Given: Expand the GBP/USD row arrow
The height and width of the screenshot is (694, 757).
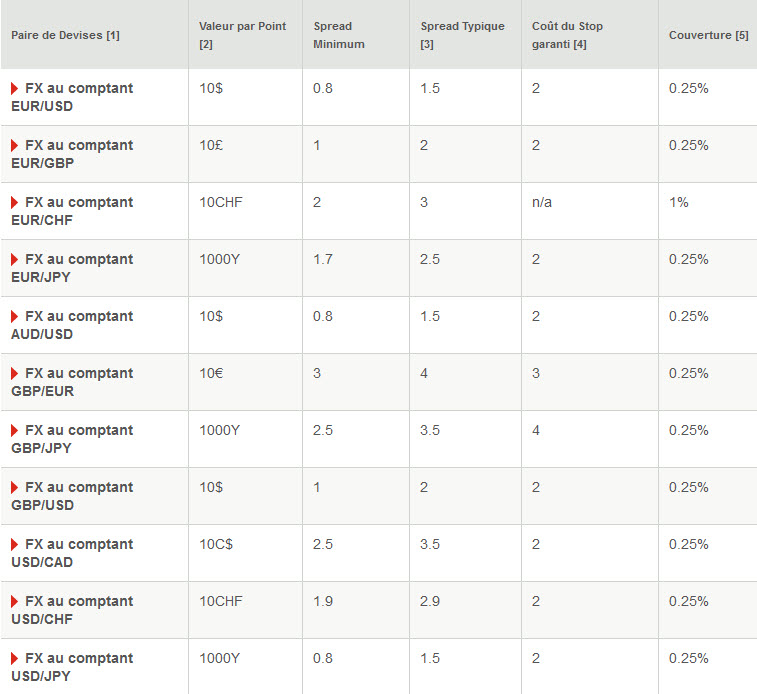Looking at the screenshot, I should tap(15, 488).
